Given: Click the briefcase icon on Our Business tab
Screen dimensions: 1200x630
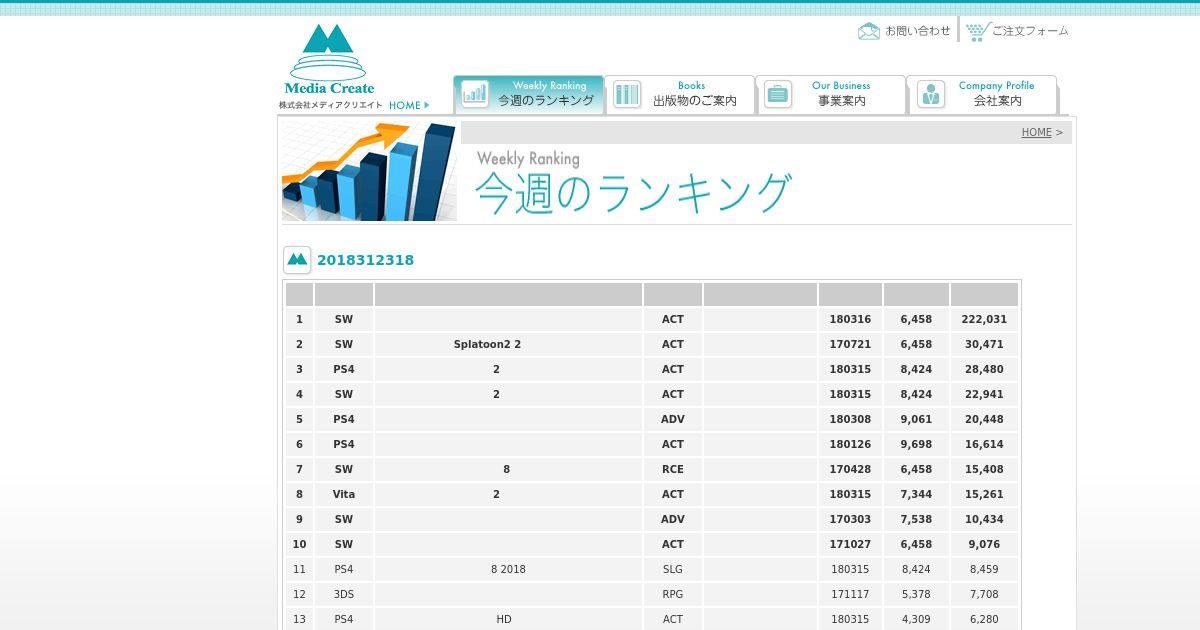Looking at the screenshot, I should (x=778, y=94).
